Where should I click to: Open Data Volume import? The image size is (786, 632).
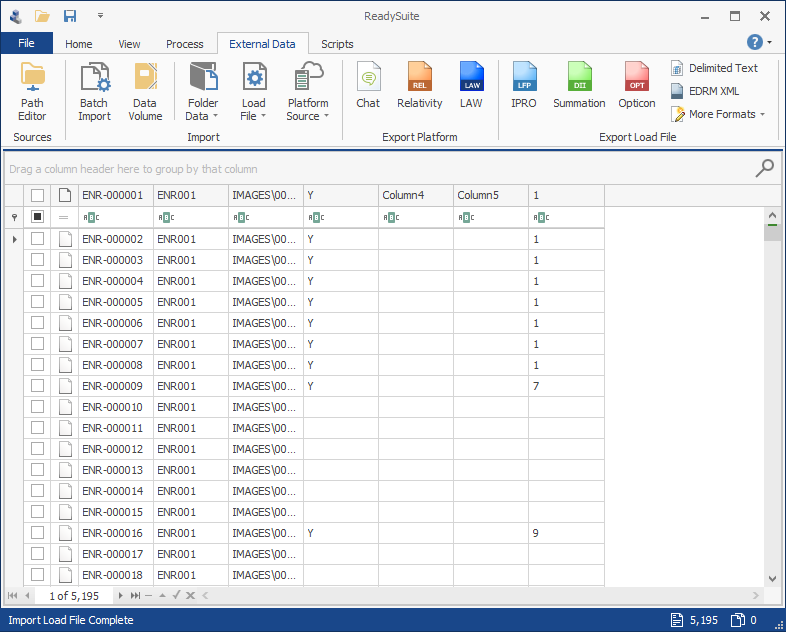[145, 91]
